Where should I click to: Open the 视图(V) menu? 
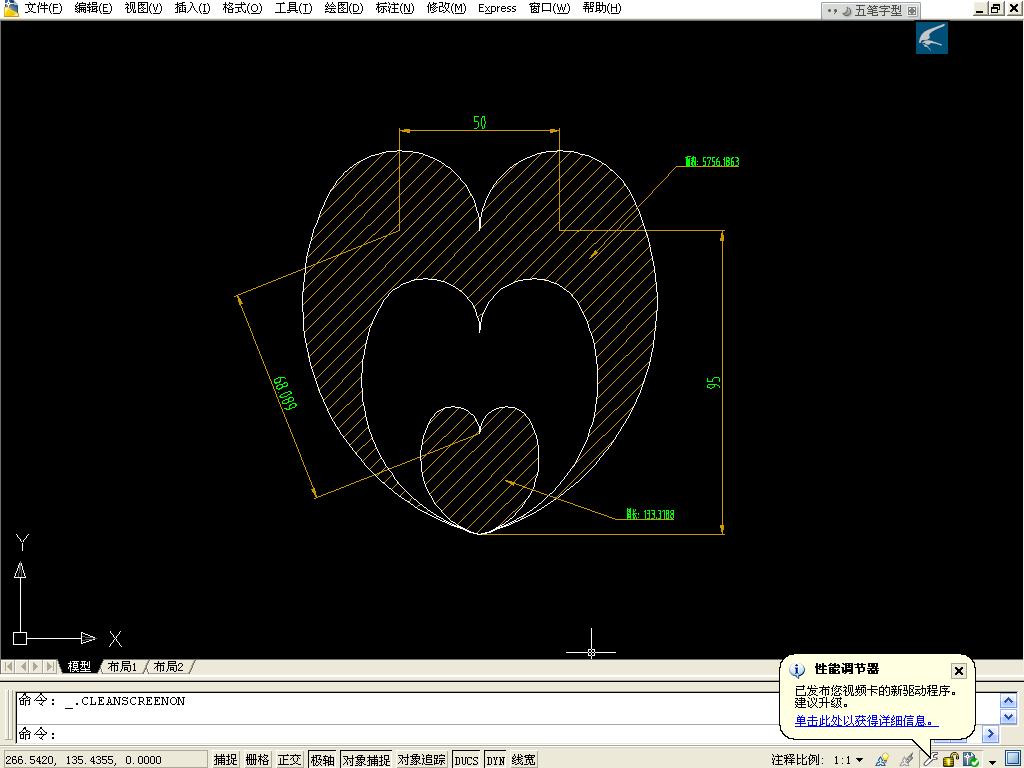pyautogui.click(x=144, y=8)
